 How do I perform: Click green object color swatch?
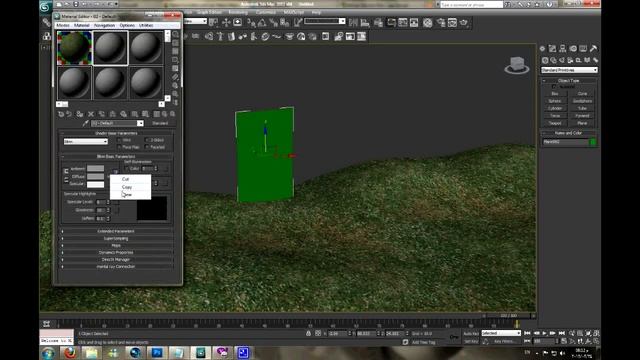pyautogui.click(x=593, y=142)
